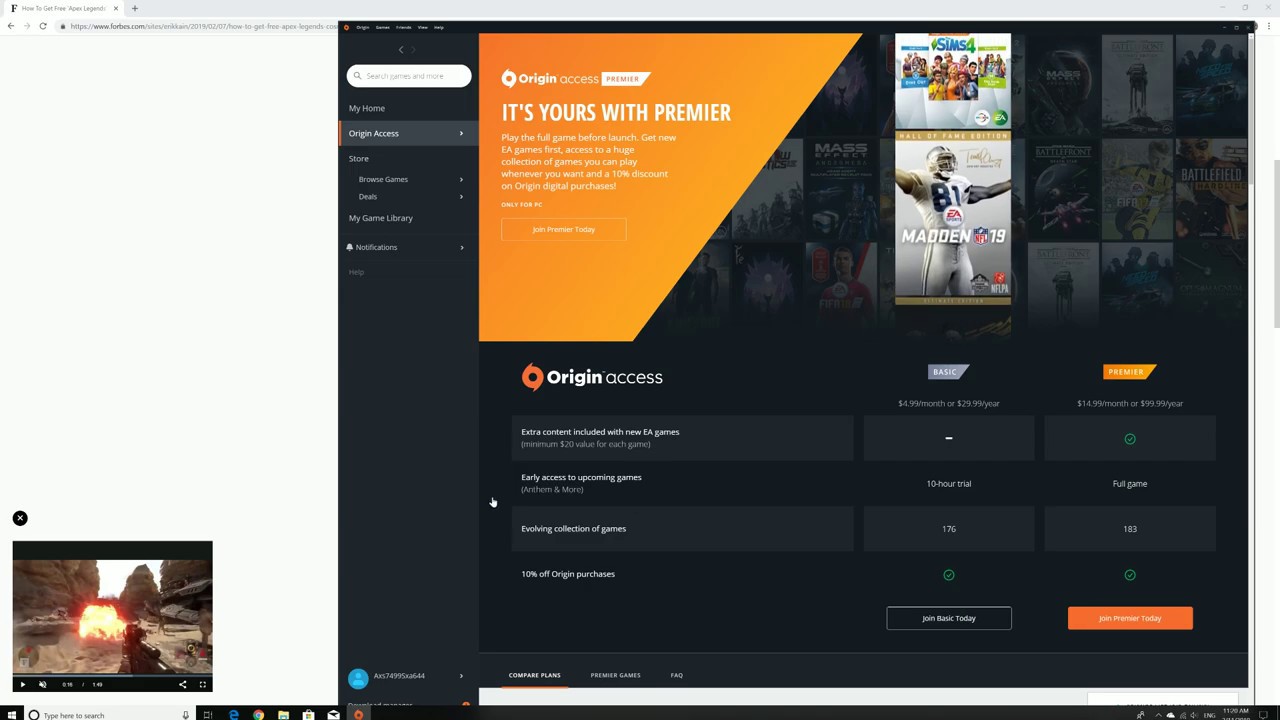Image resolution: width=1280 pixels, height=720 pixels.
Task: Click the taskbar search box
Action: 108,715
